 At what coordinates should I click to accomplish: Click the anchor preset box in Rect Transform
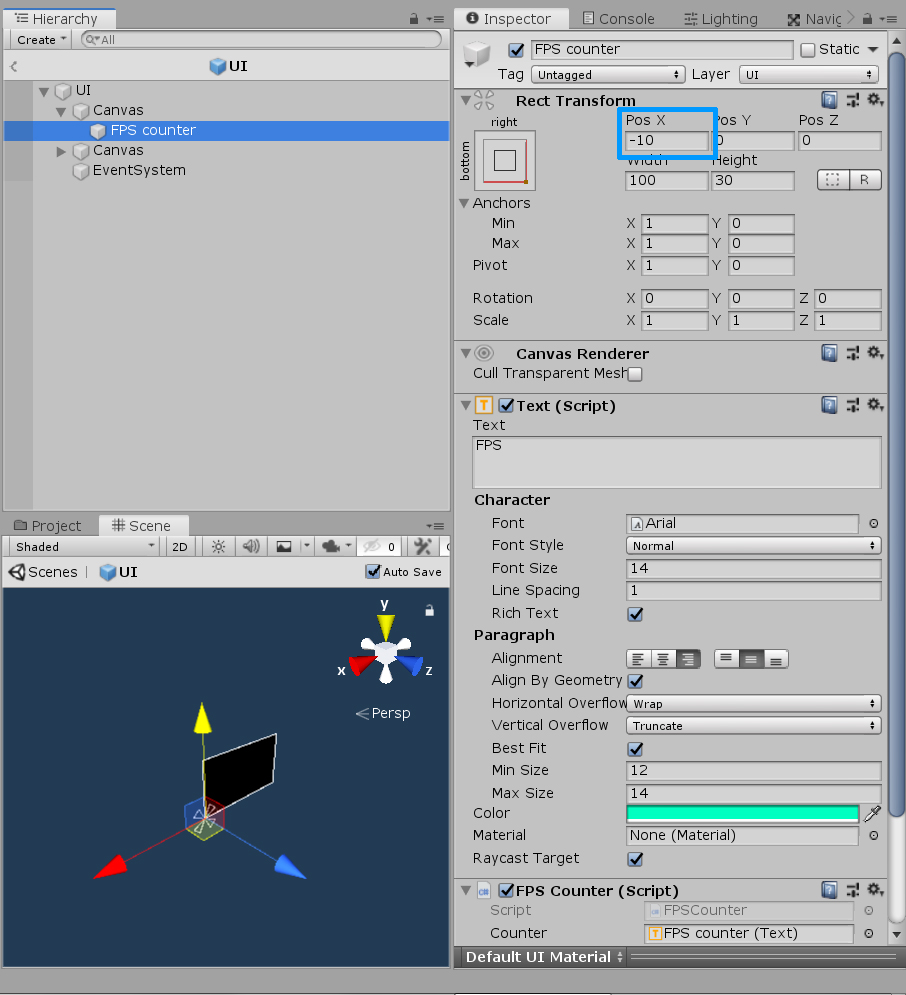click(x=505, y=160)
